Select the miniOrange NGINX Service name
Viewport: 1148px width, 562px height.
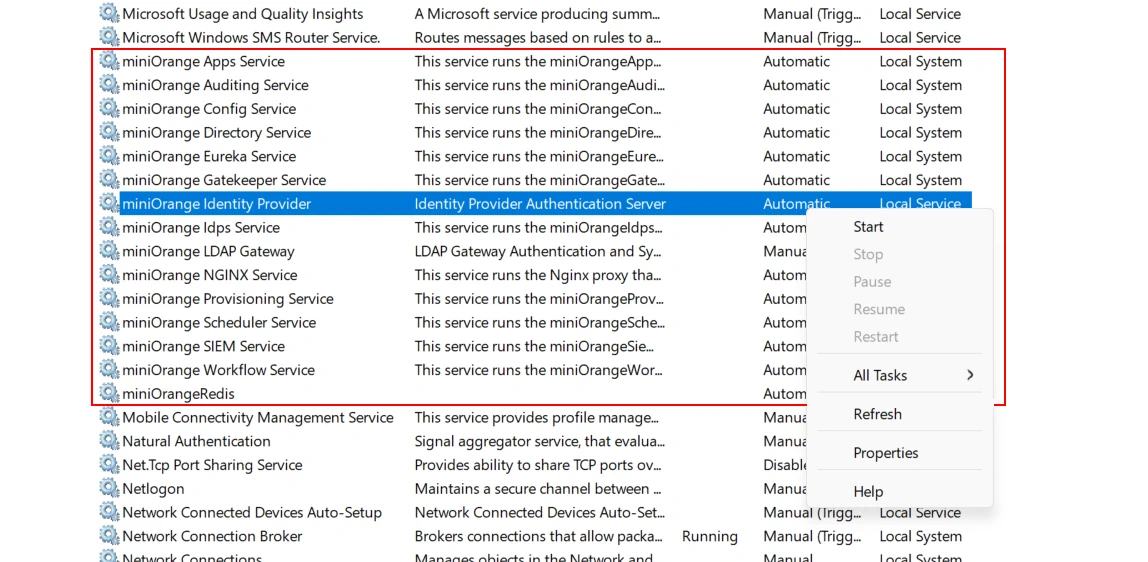tap(209, 275)
